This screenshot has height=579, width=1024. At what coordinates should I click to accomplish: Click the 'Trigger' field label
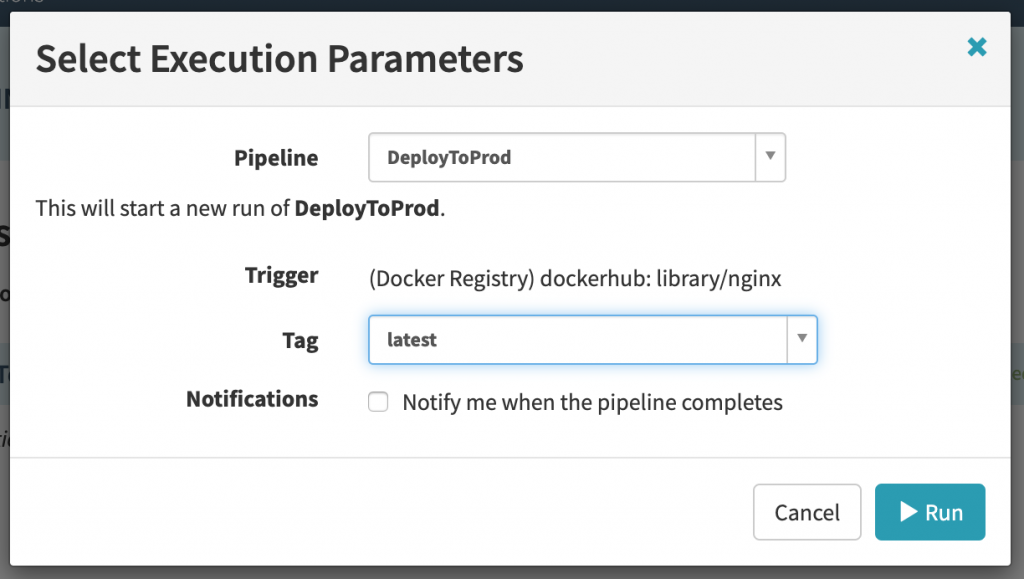281,276
